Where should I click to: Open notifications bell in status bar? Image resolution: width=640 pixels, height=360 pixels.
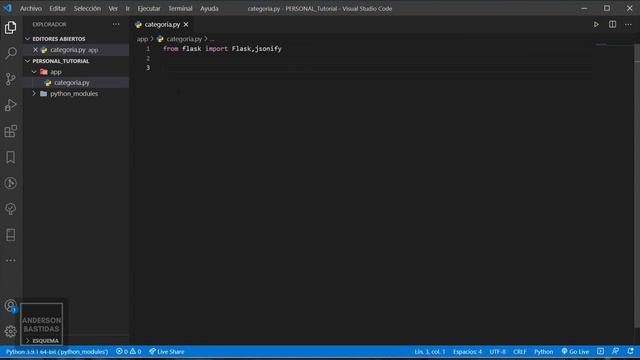tap(631, 351)
